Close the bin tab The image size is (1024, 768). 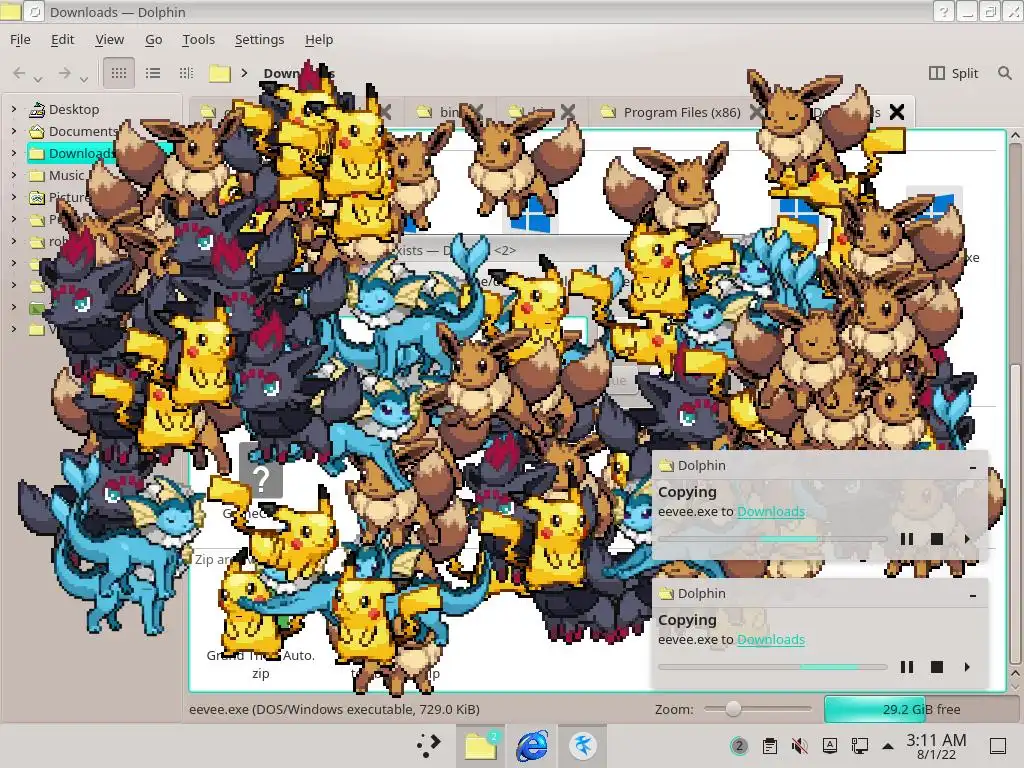pyautogui.click(x=477, y=112)
